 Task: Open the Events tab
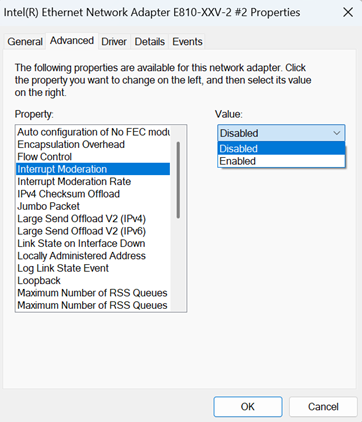(187, 42)
